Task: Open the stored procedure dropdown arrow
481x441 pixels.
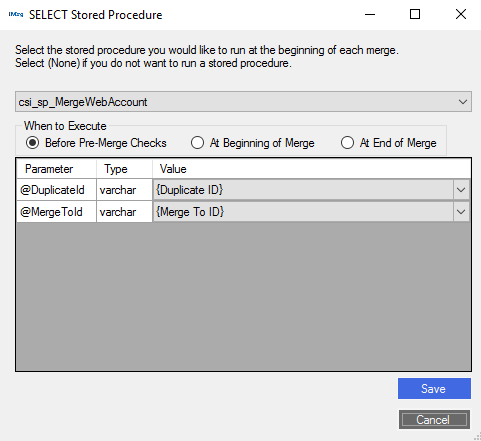Action: tap(463, 102)
